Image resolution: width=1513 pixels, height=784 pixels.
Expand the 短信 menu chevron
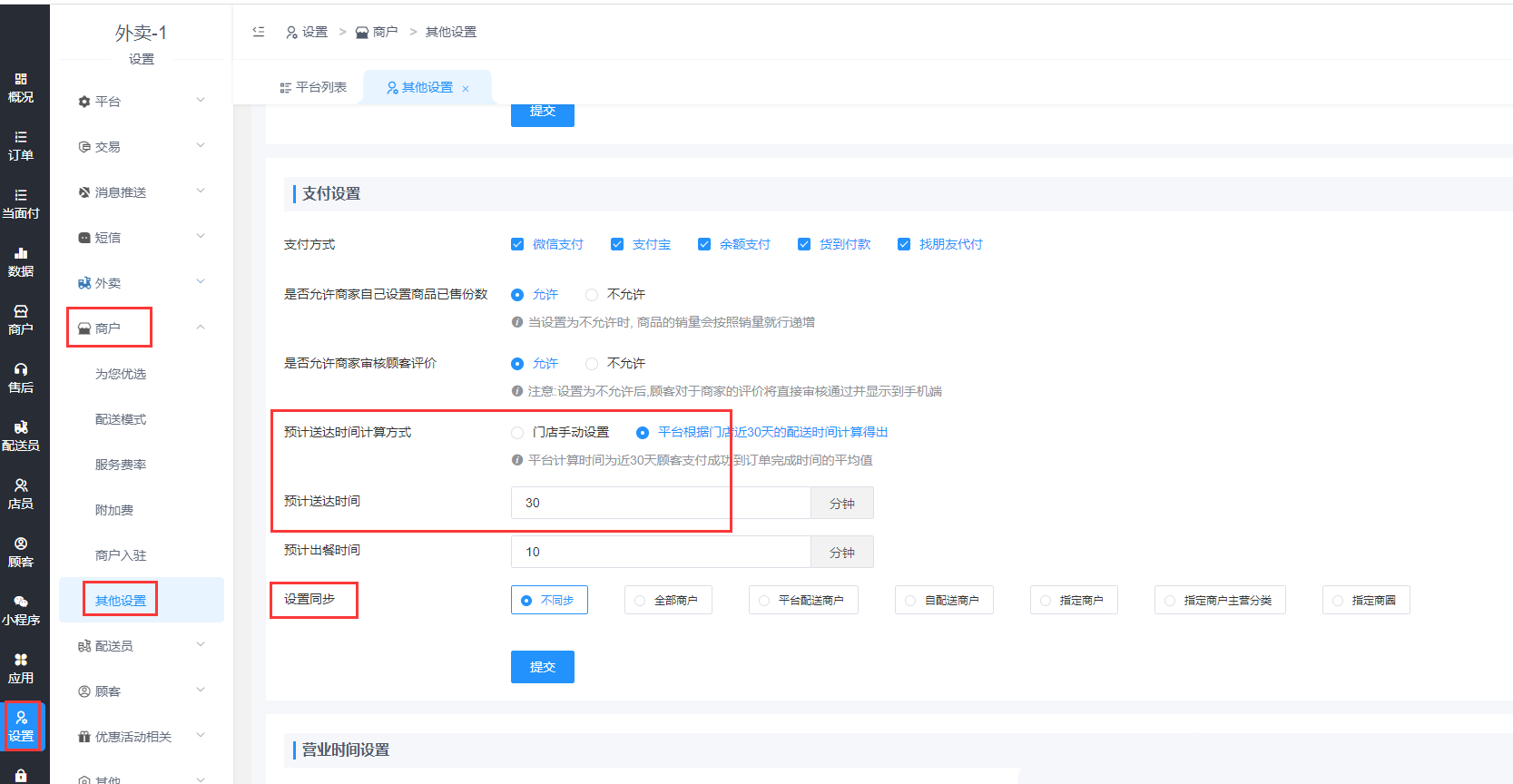pyautogui.click(x=201, y=236)
